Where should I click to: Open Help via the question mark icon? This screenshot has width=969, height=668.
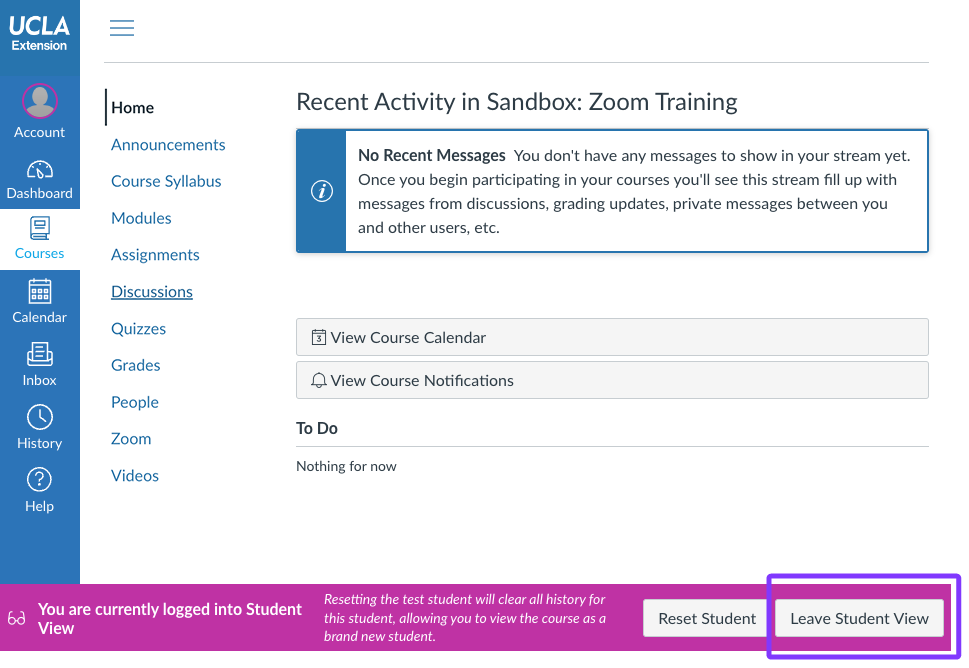tap(40, 480)
